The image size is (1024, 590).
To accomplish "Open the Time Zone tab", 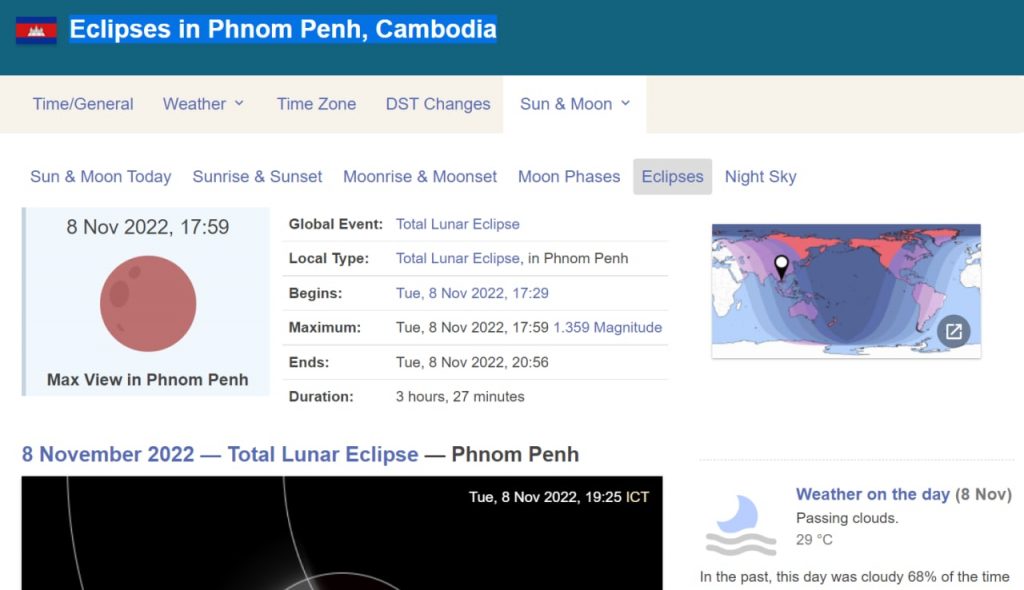I will click(316, 104).
